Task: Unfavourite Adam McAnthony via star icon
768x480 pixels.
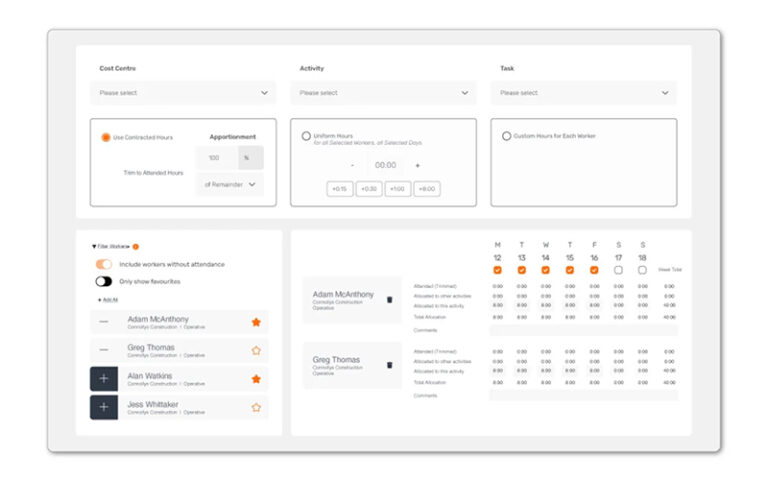Action: click(x=256, y=322)
